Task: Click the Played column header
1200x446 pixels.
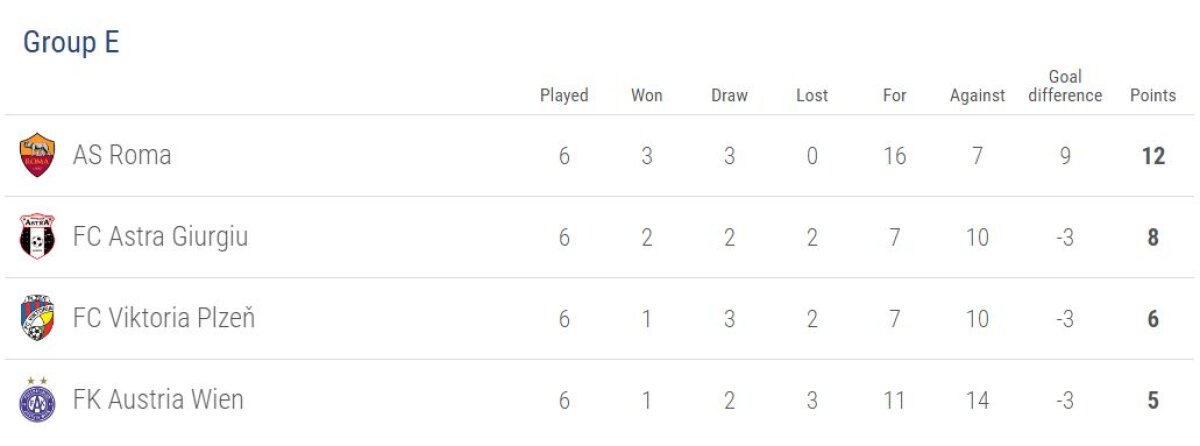Action: 564,96
